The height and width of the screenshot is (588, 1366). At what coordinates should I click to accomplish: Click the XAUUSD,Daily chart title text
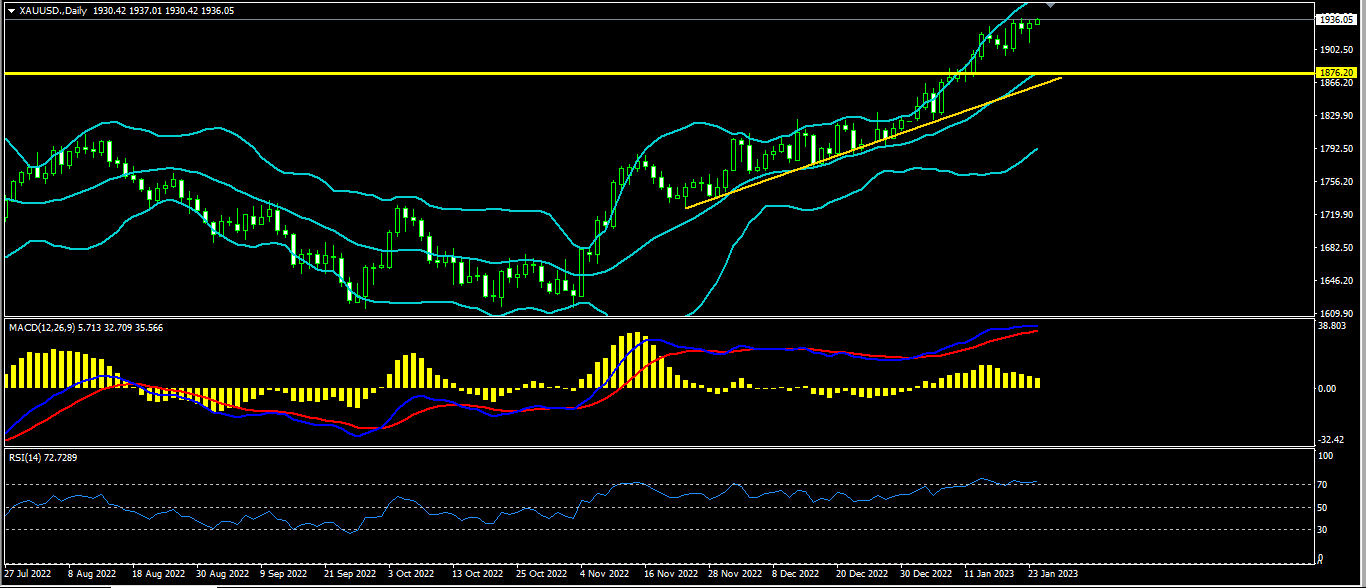[52, 8]
